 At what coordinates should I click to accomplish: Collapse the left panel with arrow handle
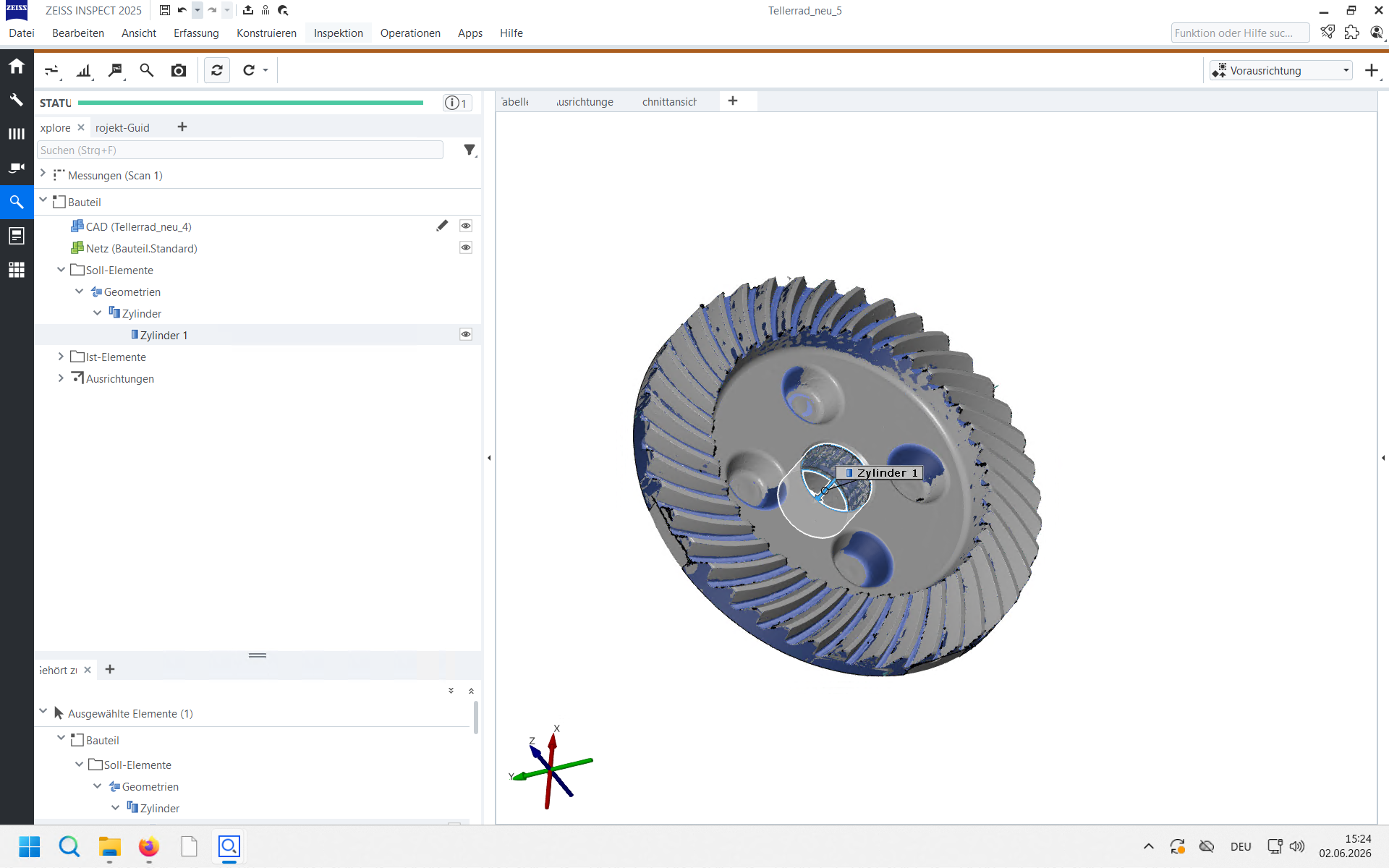point(489,458)
